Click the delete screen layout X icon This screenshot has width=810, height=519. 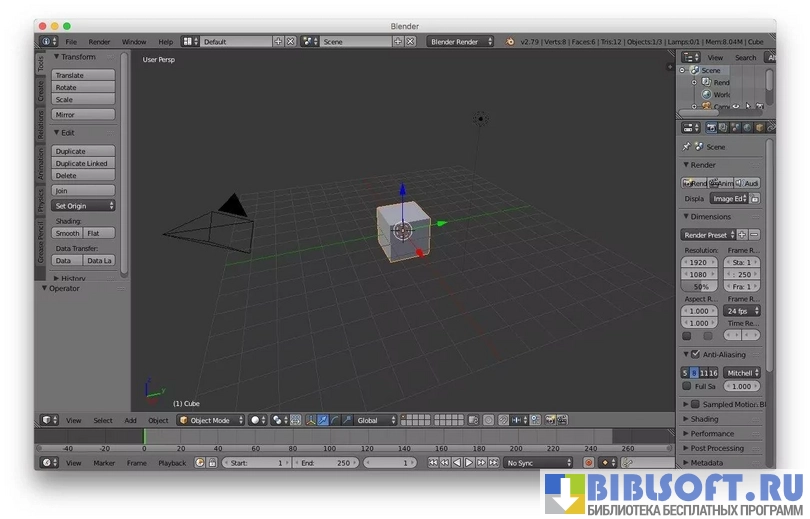point(291,42)
